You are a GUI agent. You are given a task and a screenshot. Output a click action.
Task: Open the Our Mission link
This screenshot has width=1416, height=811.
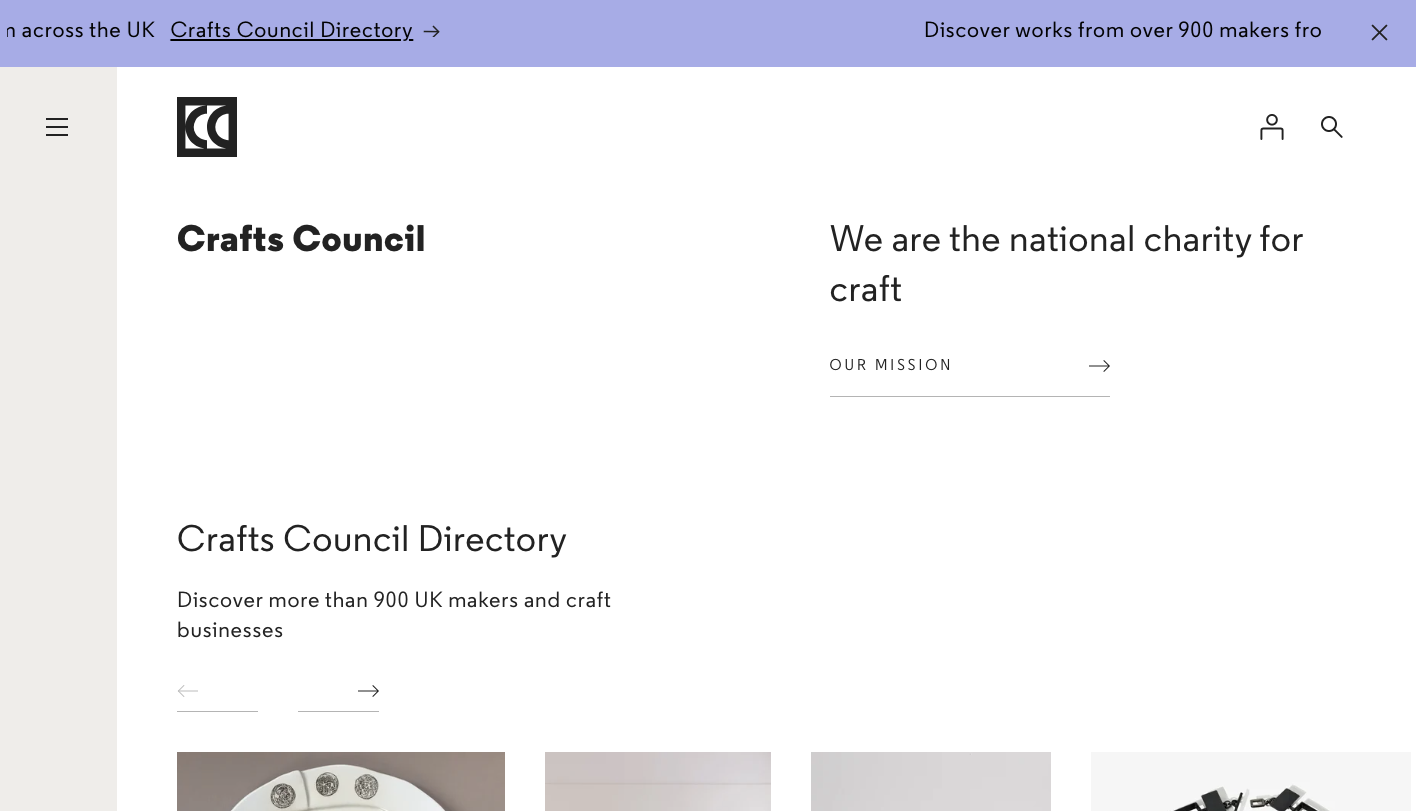970,366
